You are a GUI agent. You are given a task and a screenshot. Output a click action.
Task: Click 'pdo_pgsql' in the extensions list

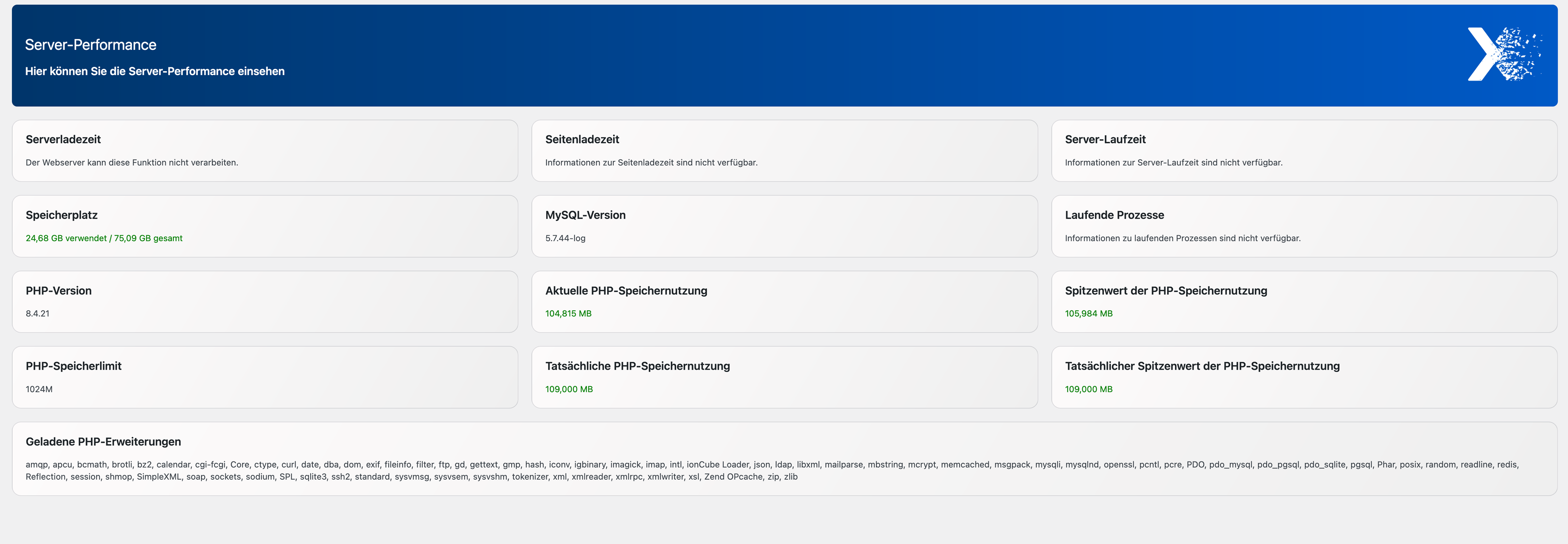click(1278, 464)
